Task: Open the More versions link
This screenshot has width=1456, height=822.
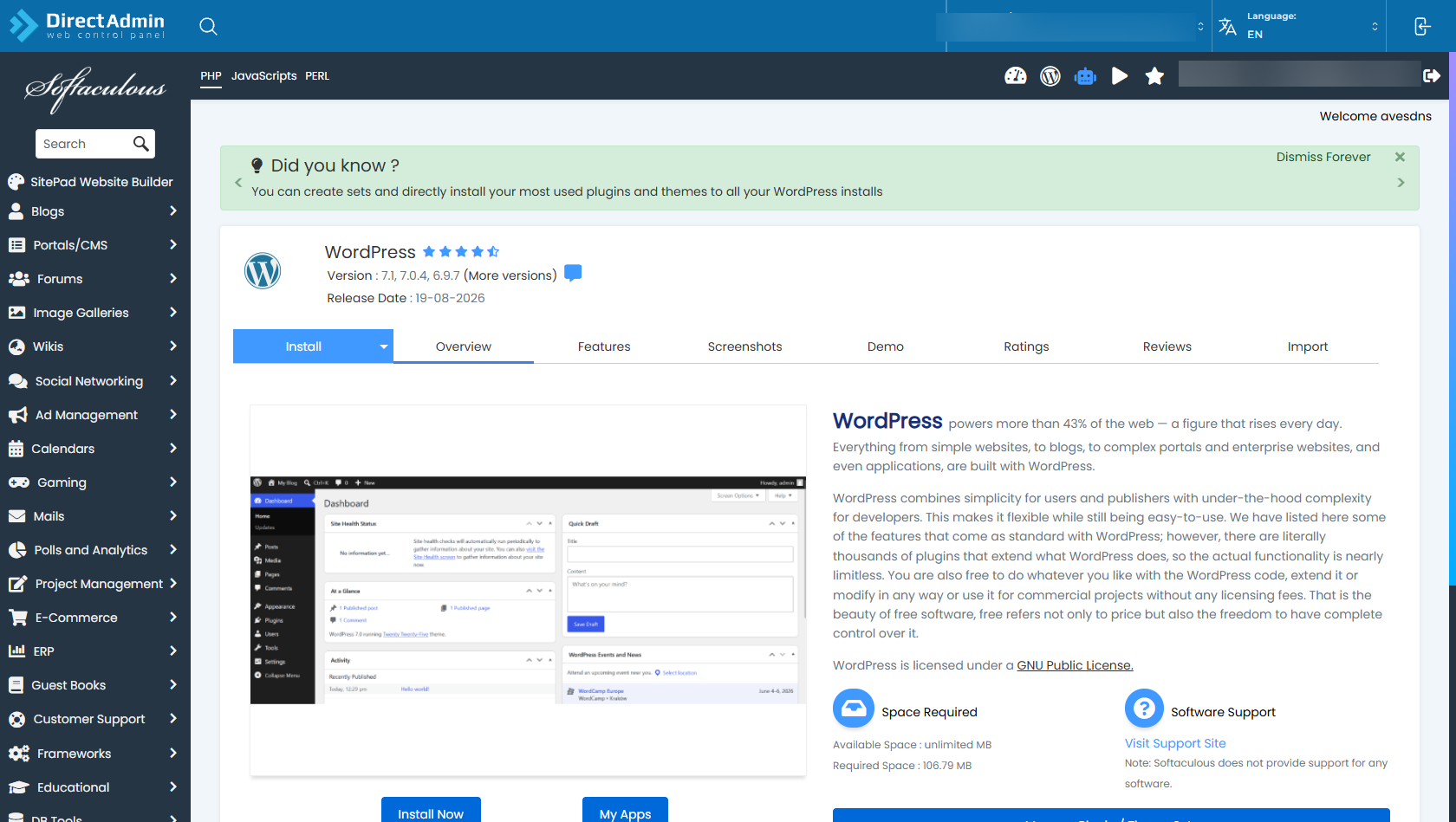Action: (510, 275)
